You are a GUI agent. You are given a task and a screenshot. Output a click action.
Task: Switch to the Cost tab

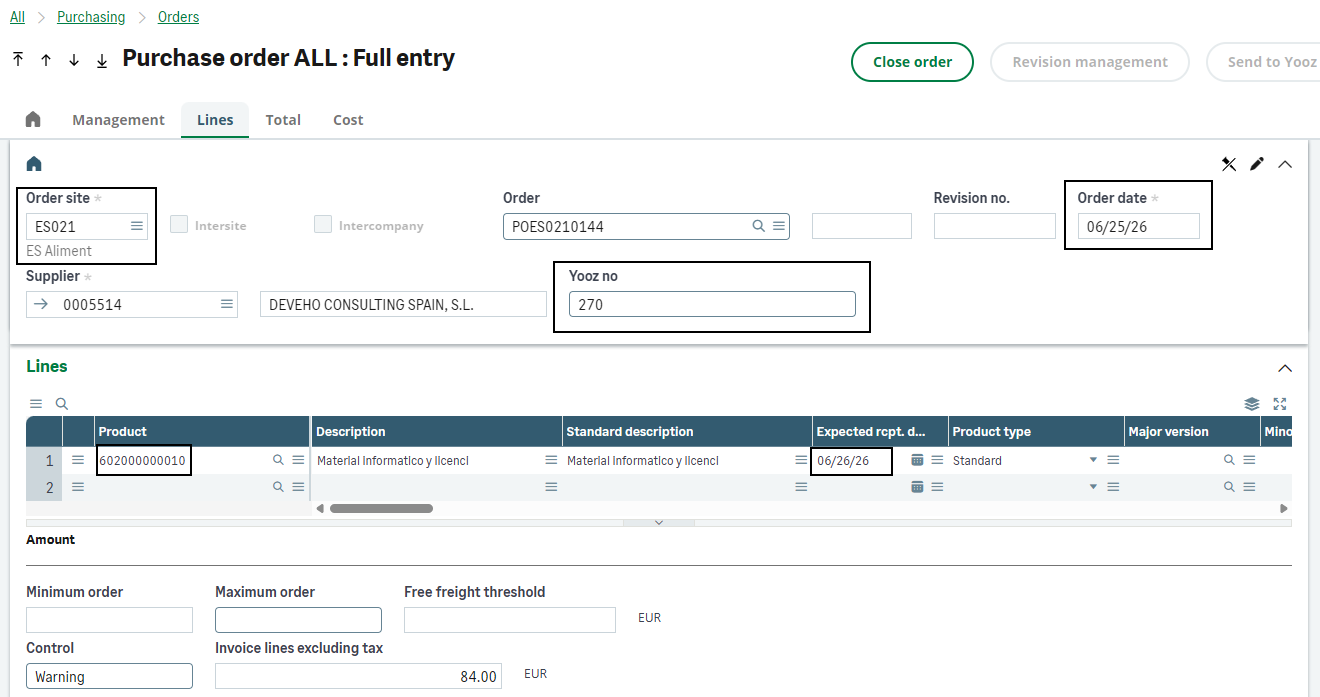tap(348, 120)
